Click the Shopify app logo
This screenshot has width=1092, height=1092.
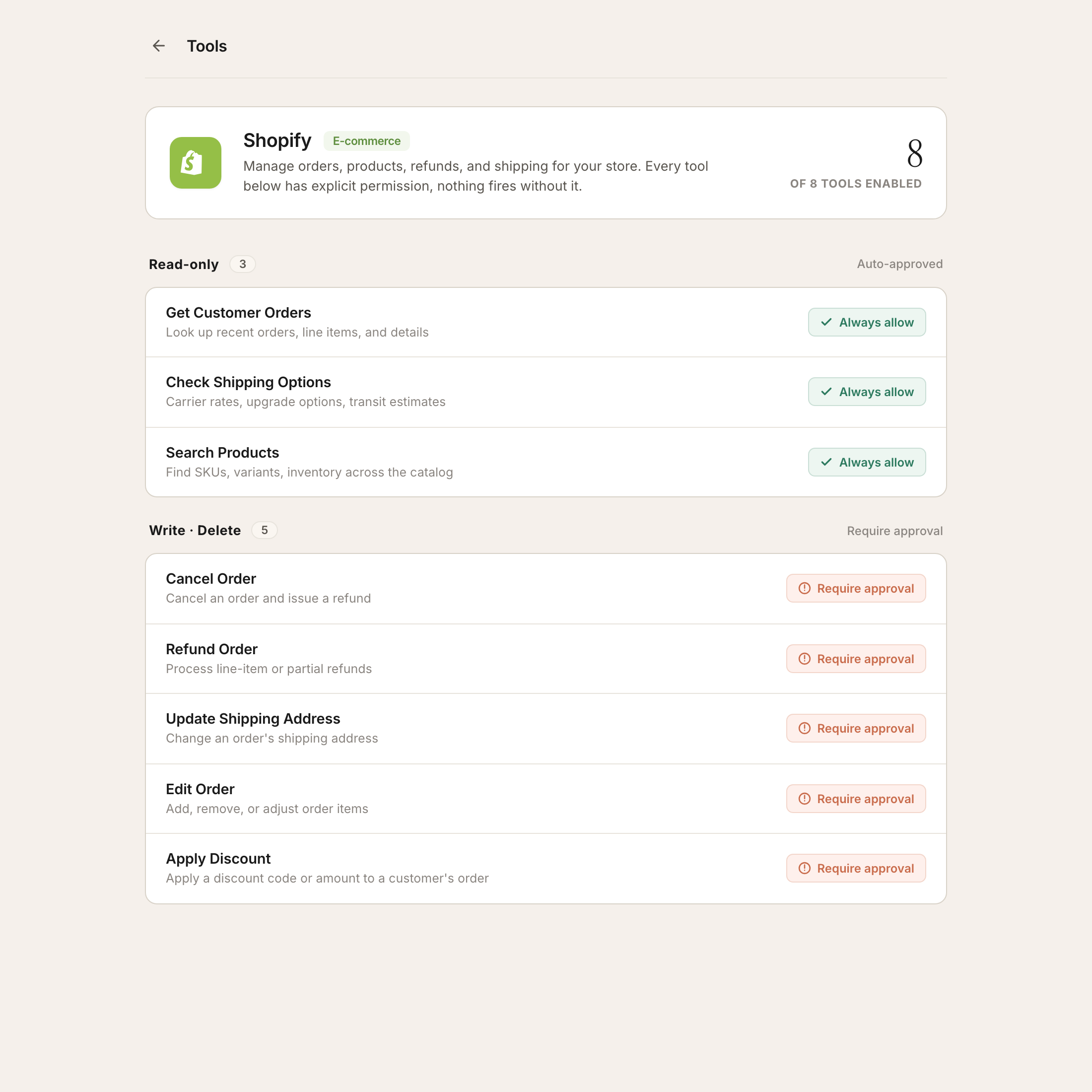196,163
